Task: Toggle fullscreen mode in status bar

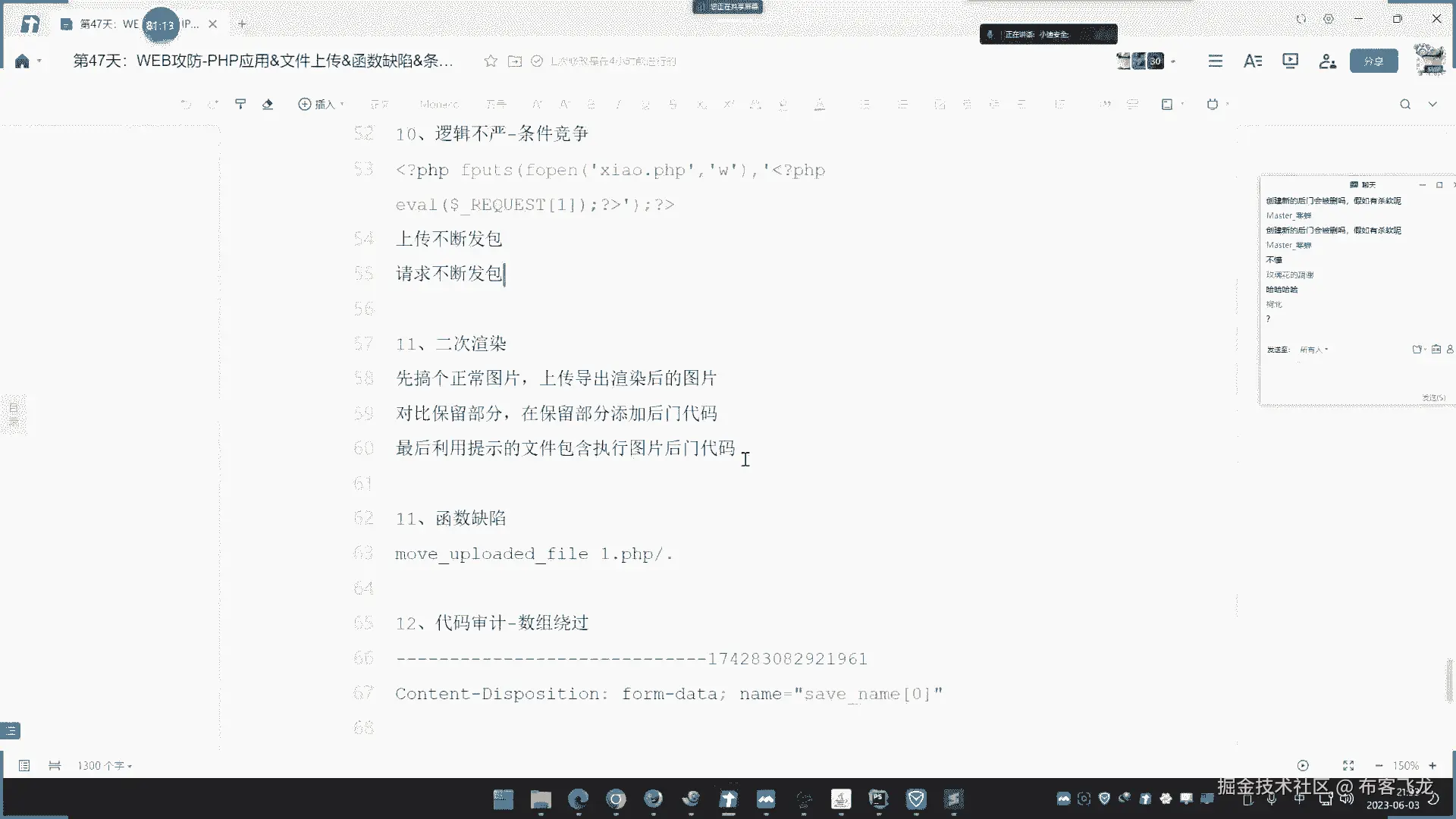Action: 1348,766
